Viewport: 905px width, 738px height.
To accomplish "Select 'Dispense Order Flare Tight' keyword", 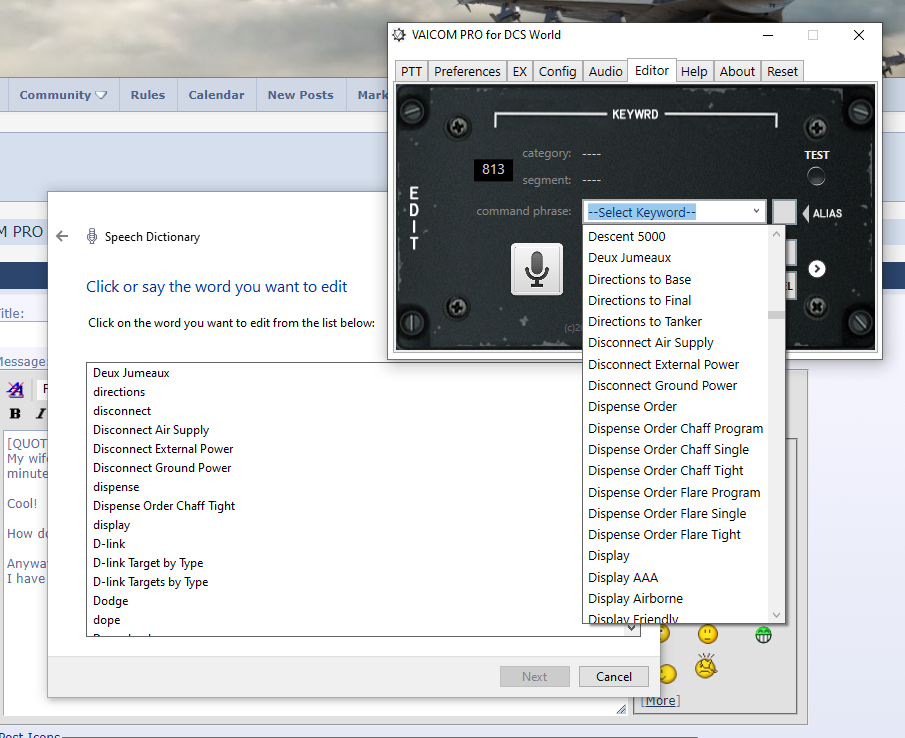I will coord(676,535).
